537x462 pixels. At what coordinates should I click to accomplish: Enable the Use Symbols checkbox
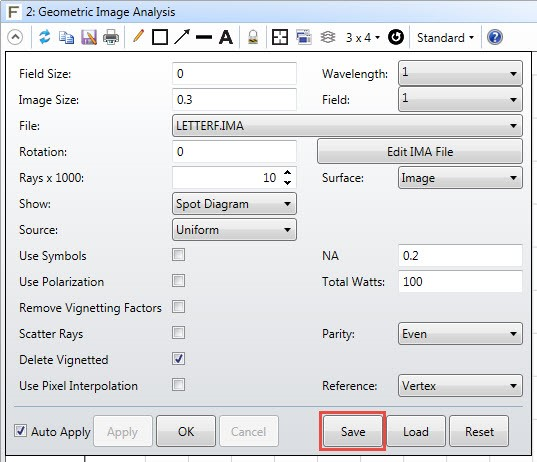(178, 255)
